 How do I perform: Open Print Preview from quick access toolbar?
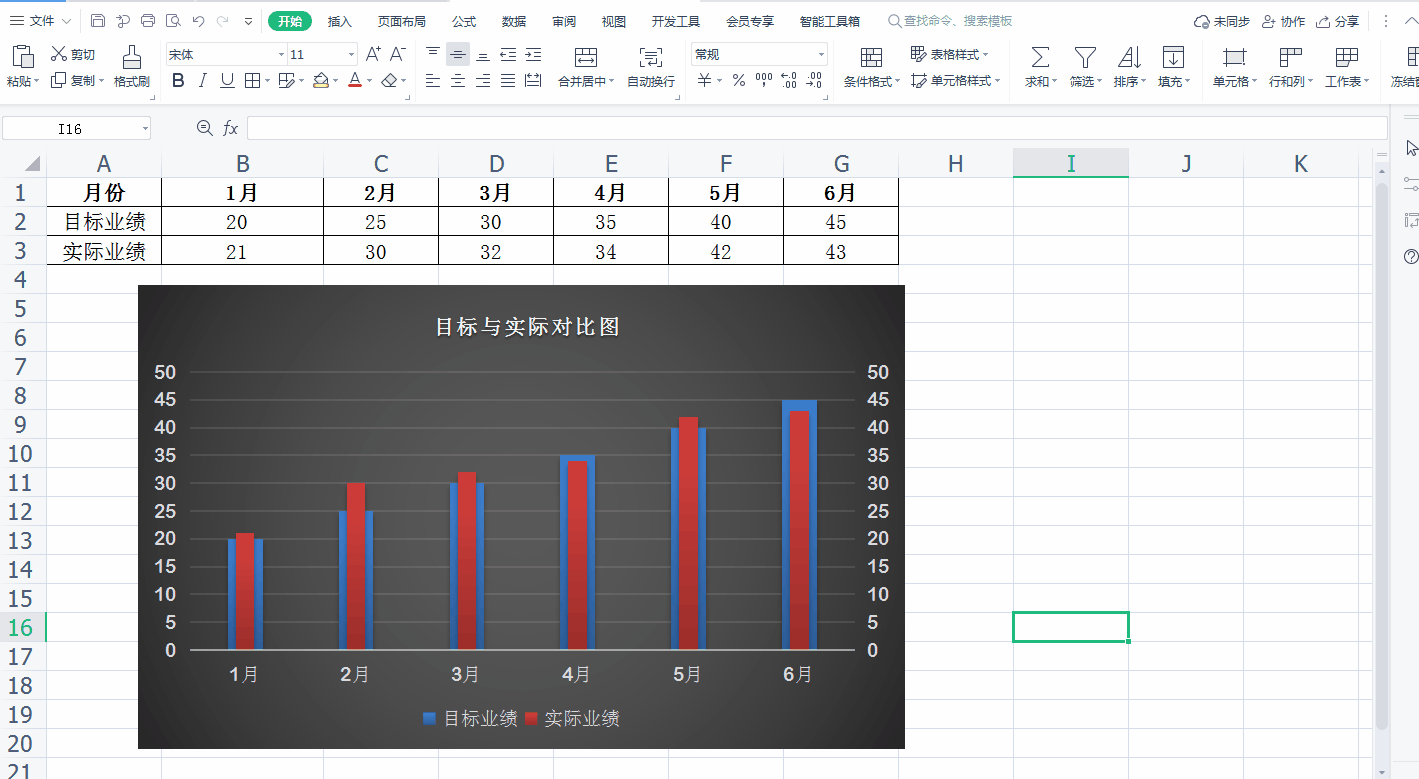coord(173,21)
